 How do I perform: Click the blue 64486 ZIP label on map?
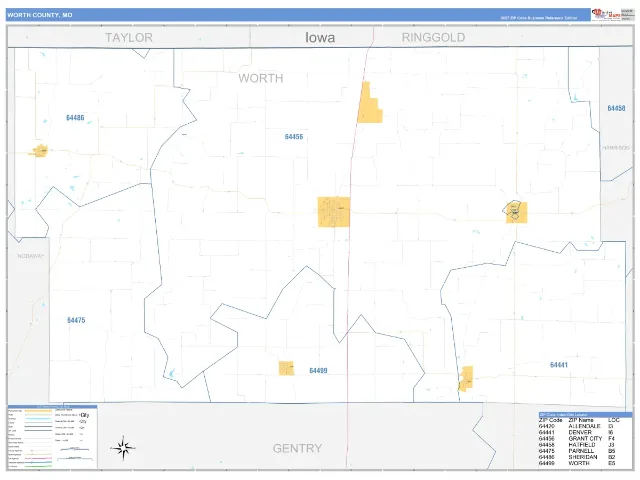click(75, 118)
